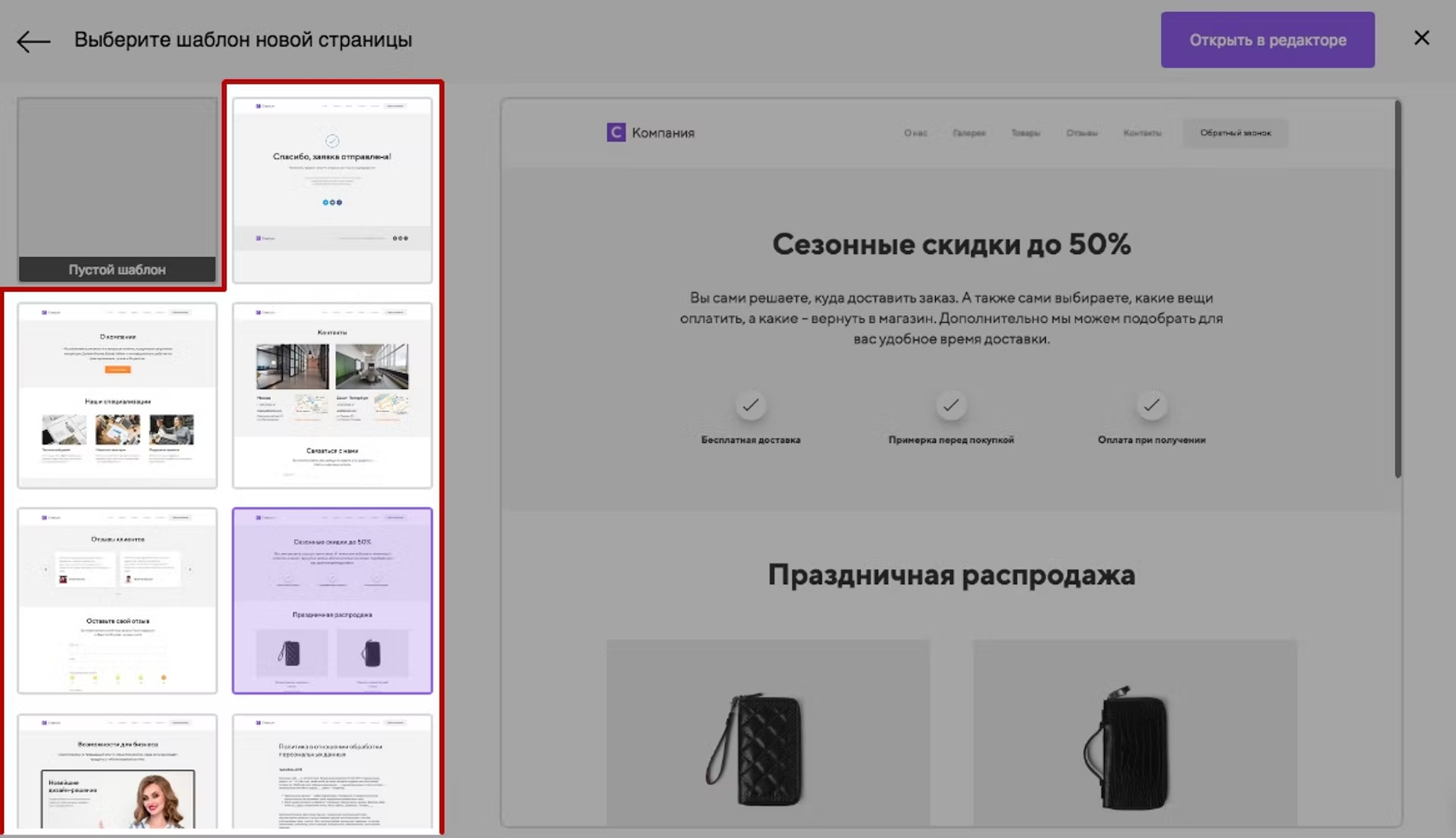Image resolution: width=1456 pixels, height=838 pixels.
Task: Click the Праздничная распродажа heading in preview
Action: (x=951, y=575)
